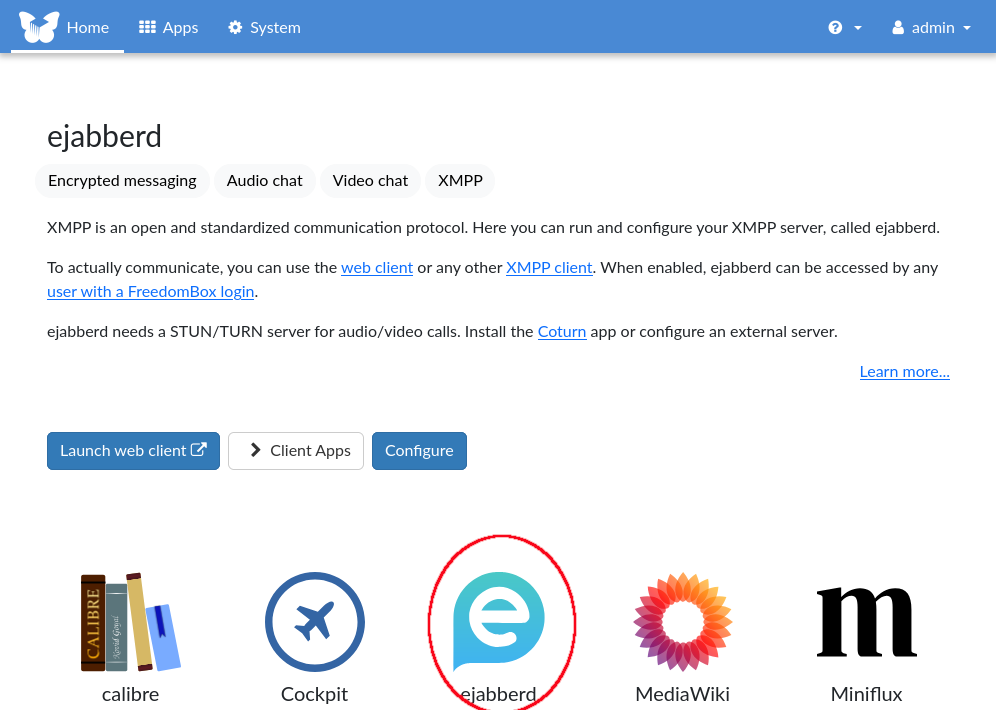Image resolution: width=996 pixels, height=710 pixels.
Task: Open the Cockpit airplane icon
Action: coord(315,622)
